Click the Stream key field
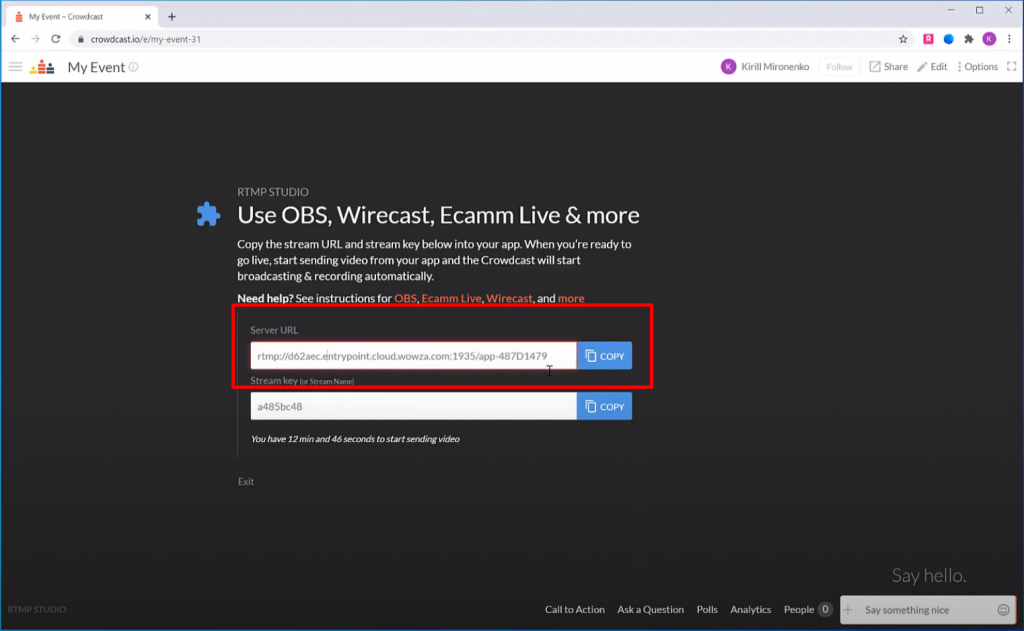The width and height of the screenshot is (1024, 631). pyautogui.click(x=413, y=406)
